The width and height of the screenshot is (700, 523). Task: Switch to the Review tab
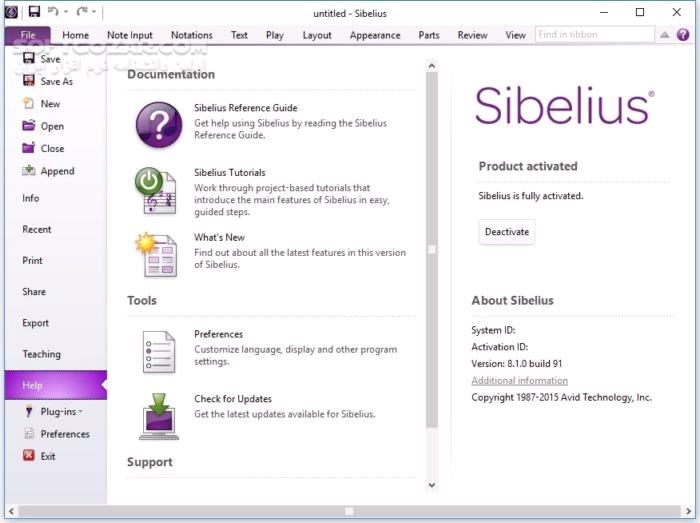click(x=472, y=35)
